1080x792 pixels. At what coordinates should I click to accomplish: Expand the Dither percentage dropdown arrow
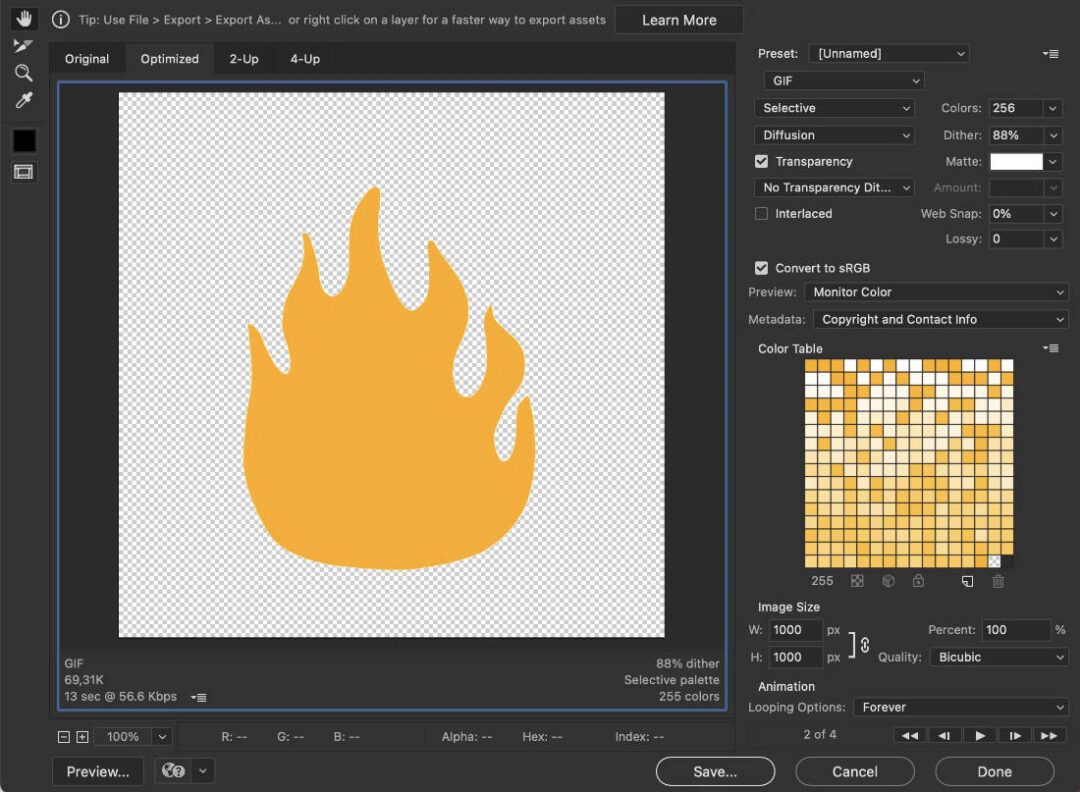point(1052,135)
